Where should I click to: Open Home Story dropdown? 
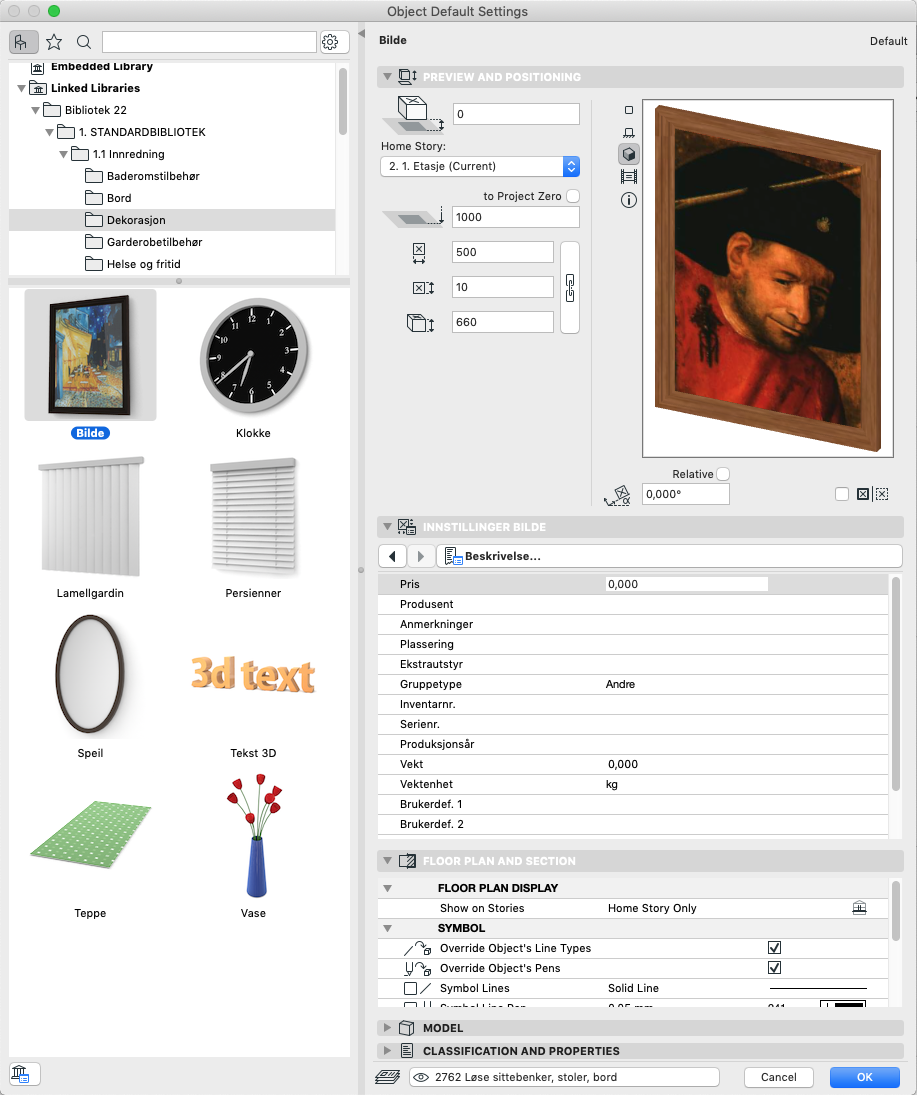pyautogui.click(x=480, y=166)
